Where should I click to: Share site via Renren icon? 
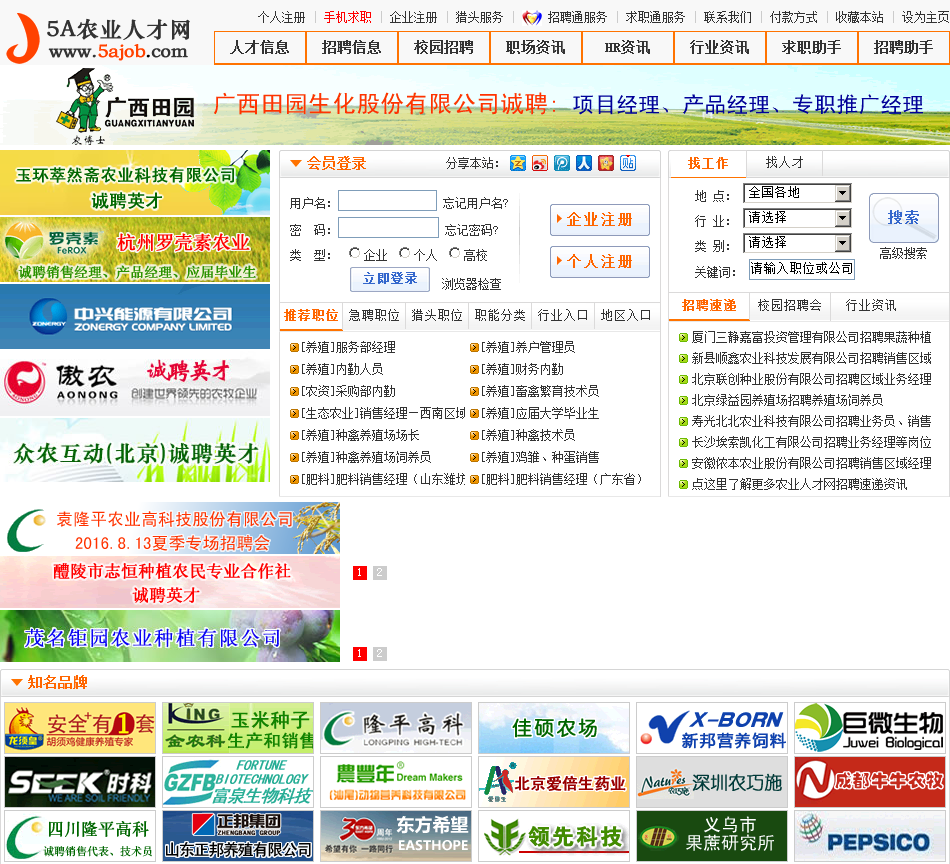pyautogui.click(x=583, y=163)
